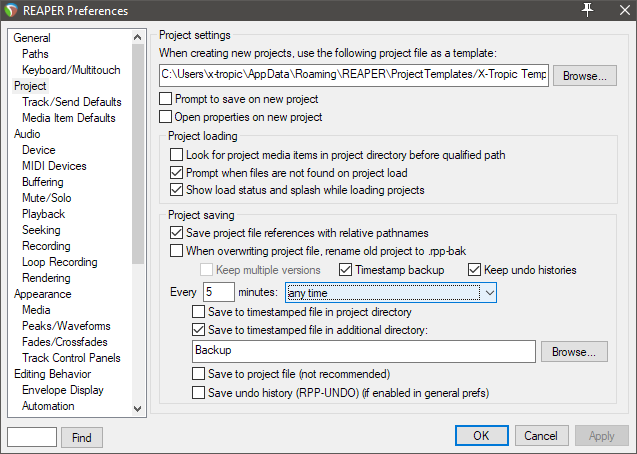The height and width of the screenshot is (454, 637).
Task: Open Automation settings
Action: 48,406
